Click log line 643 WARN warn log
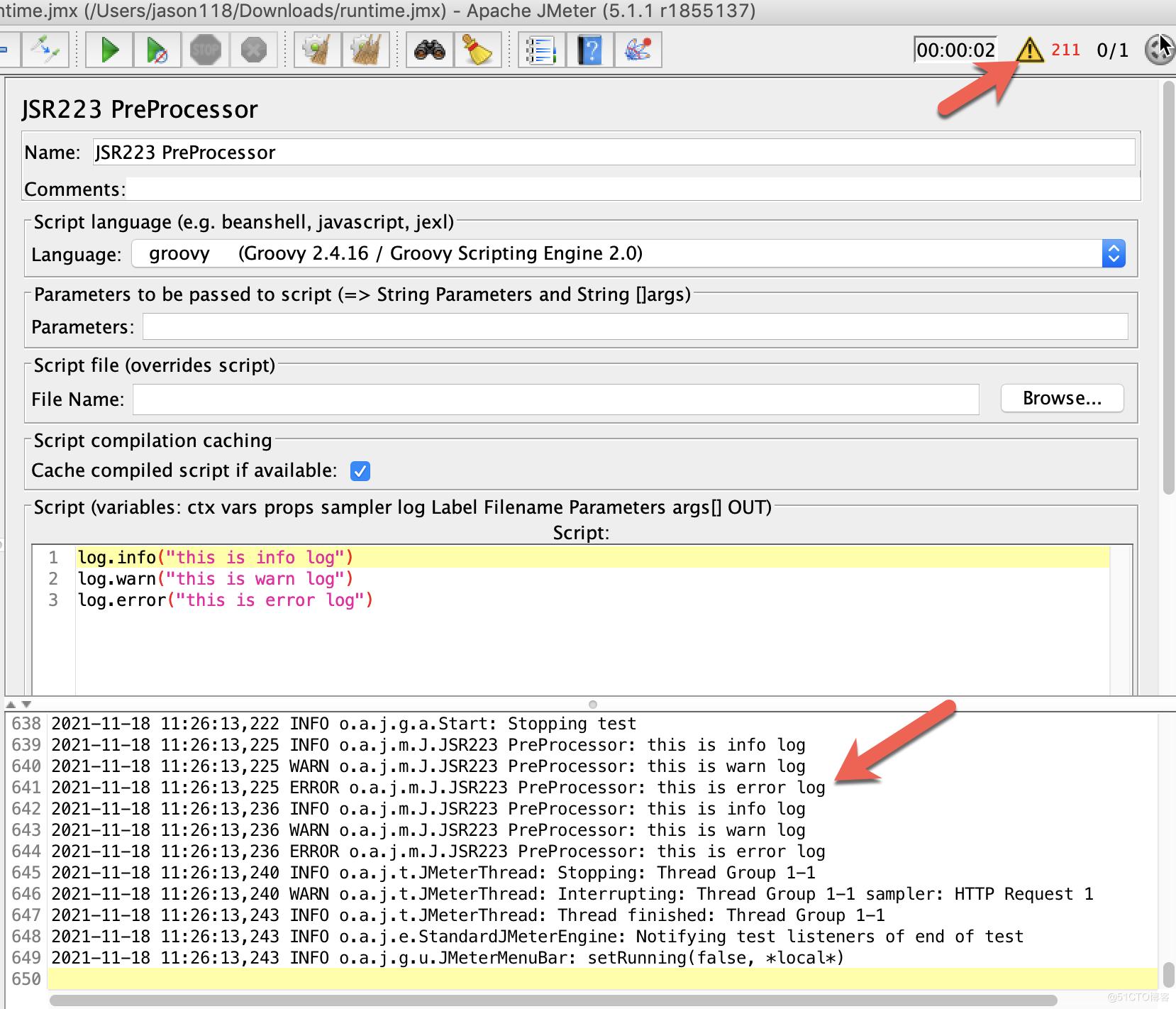The height and width of the screenshot is (1009, 1176). coord(428,830)
